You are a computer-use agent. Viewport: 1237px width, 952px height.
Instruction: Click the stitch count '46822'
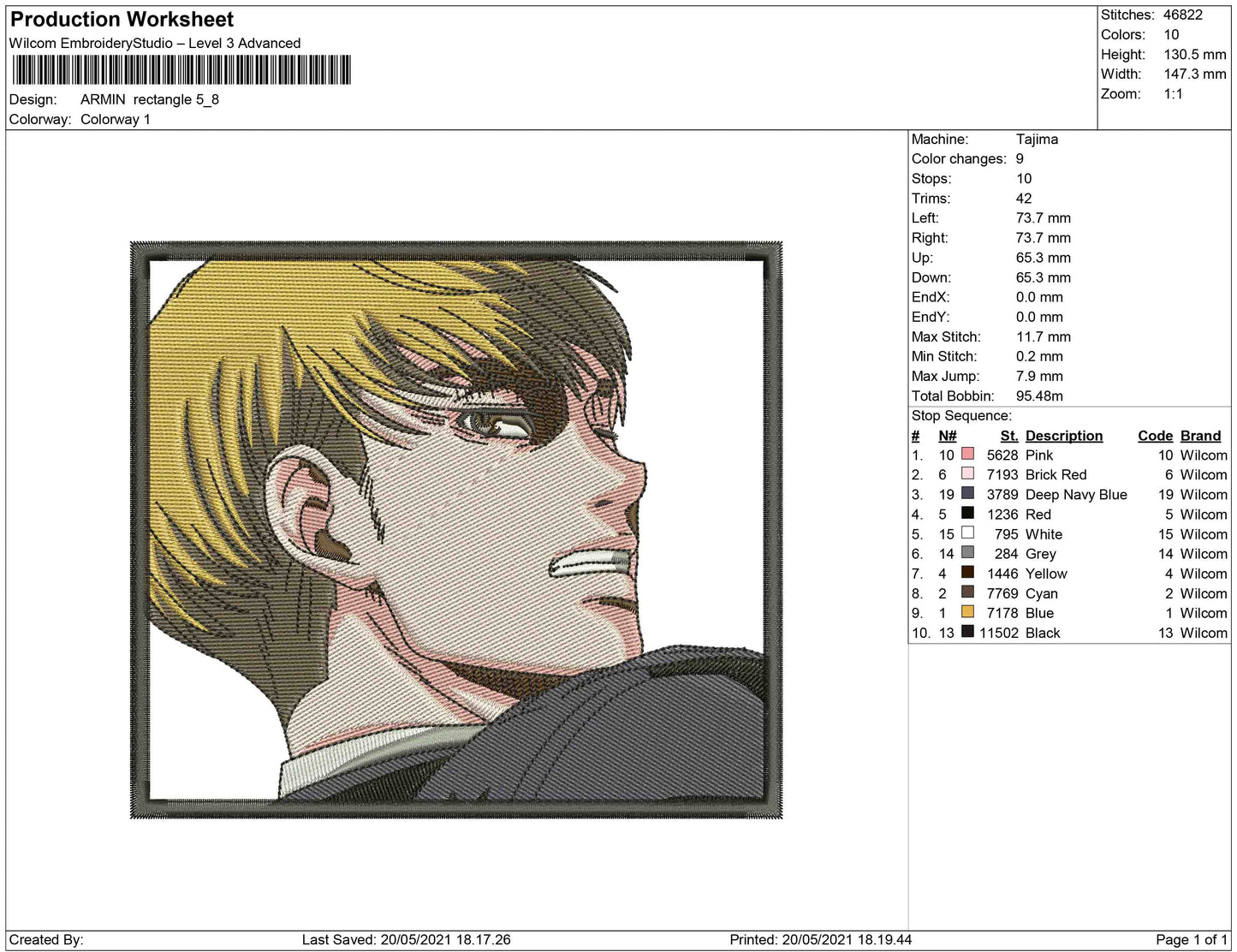pos(1183,15)
